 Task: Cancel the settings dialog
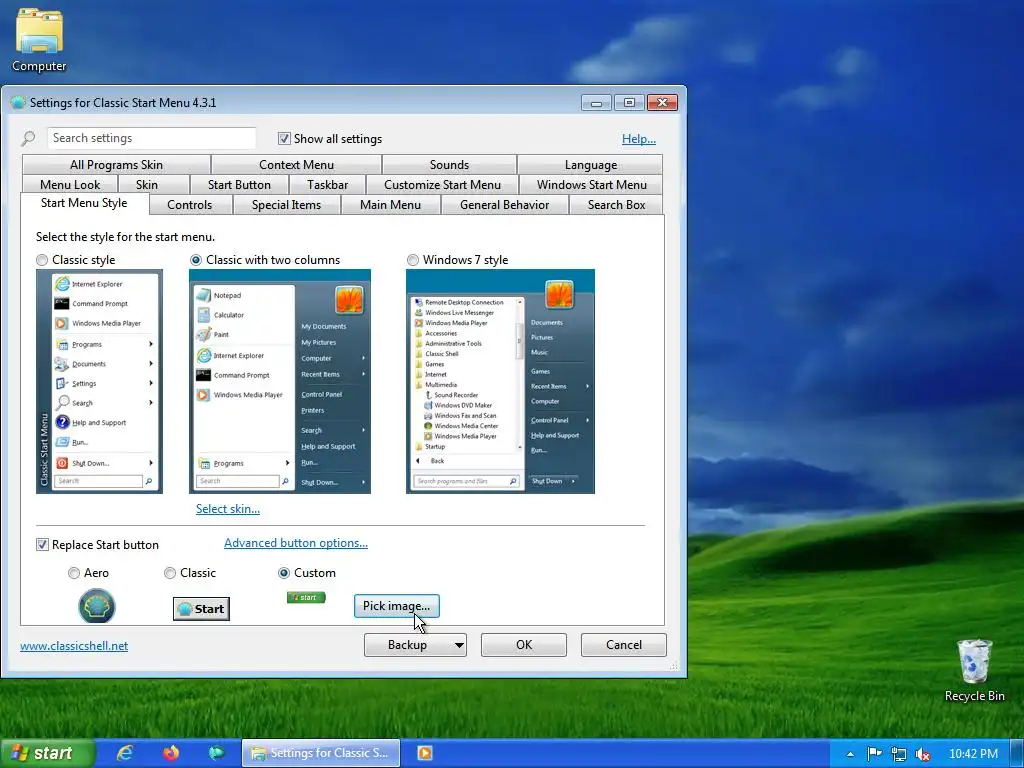click(624, 645)
